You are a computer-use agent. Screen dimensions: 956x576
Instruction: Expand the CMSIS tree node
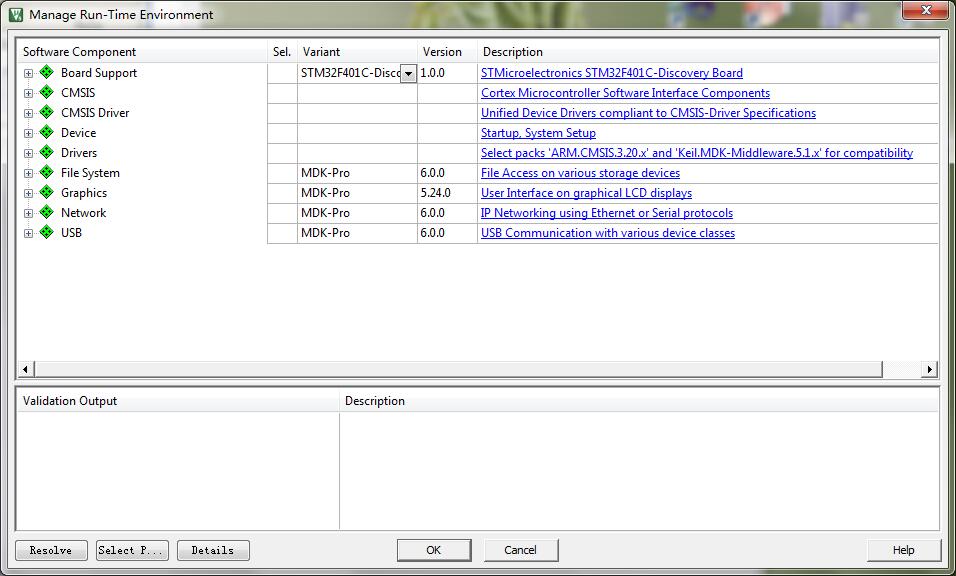pyautogui.click(x=28, y=93)
